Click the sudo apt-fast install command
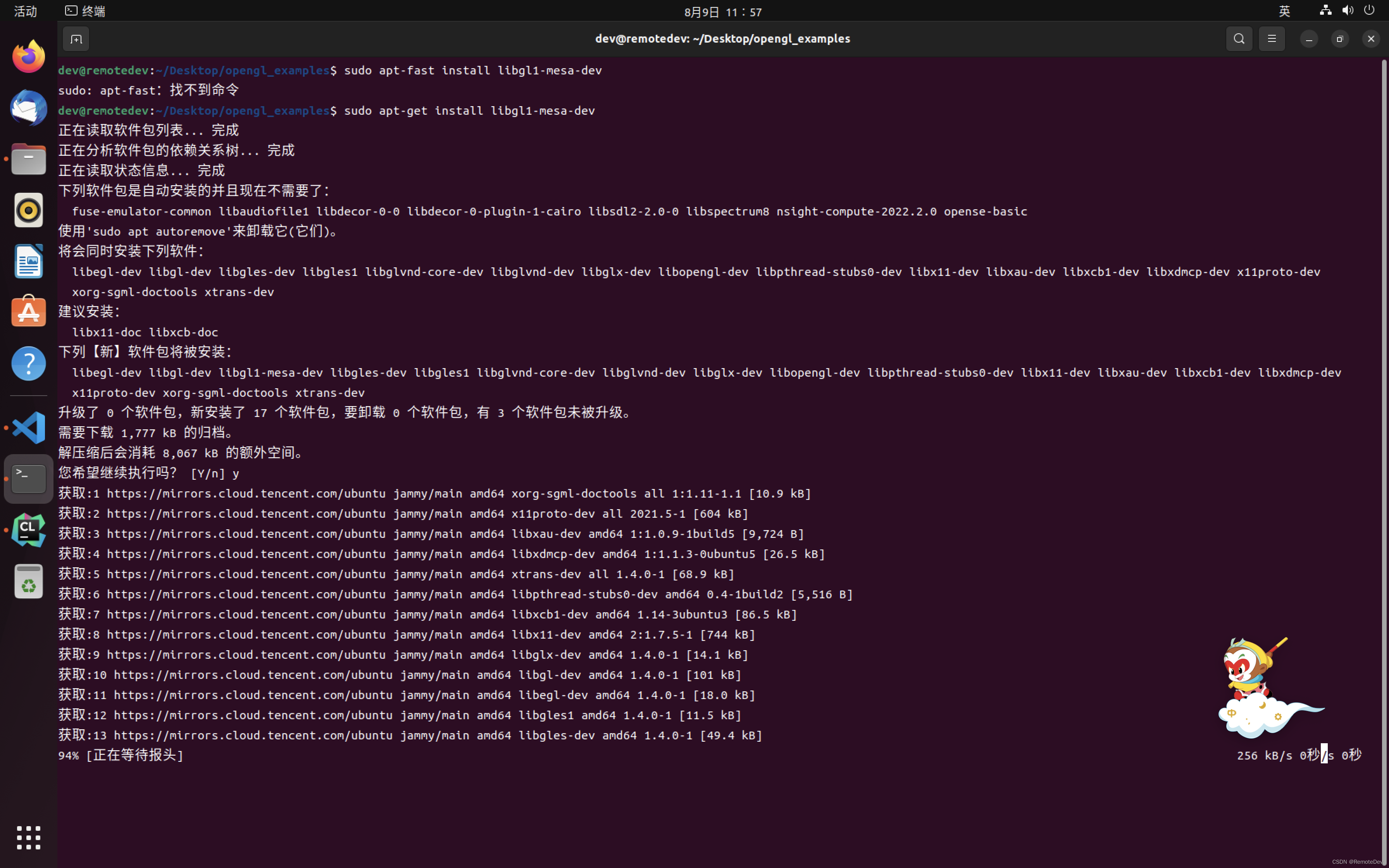Viewport: 1389px width, 868px height. (x=473, y=70)
